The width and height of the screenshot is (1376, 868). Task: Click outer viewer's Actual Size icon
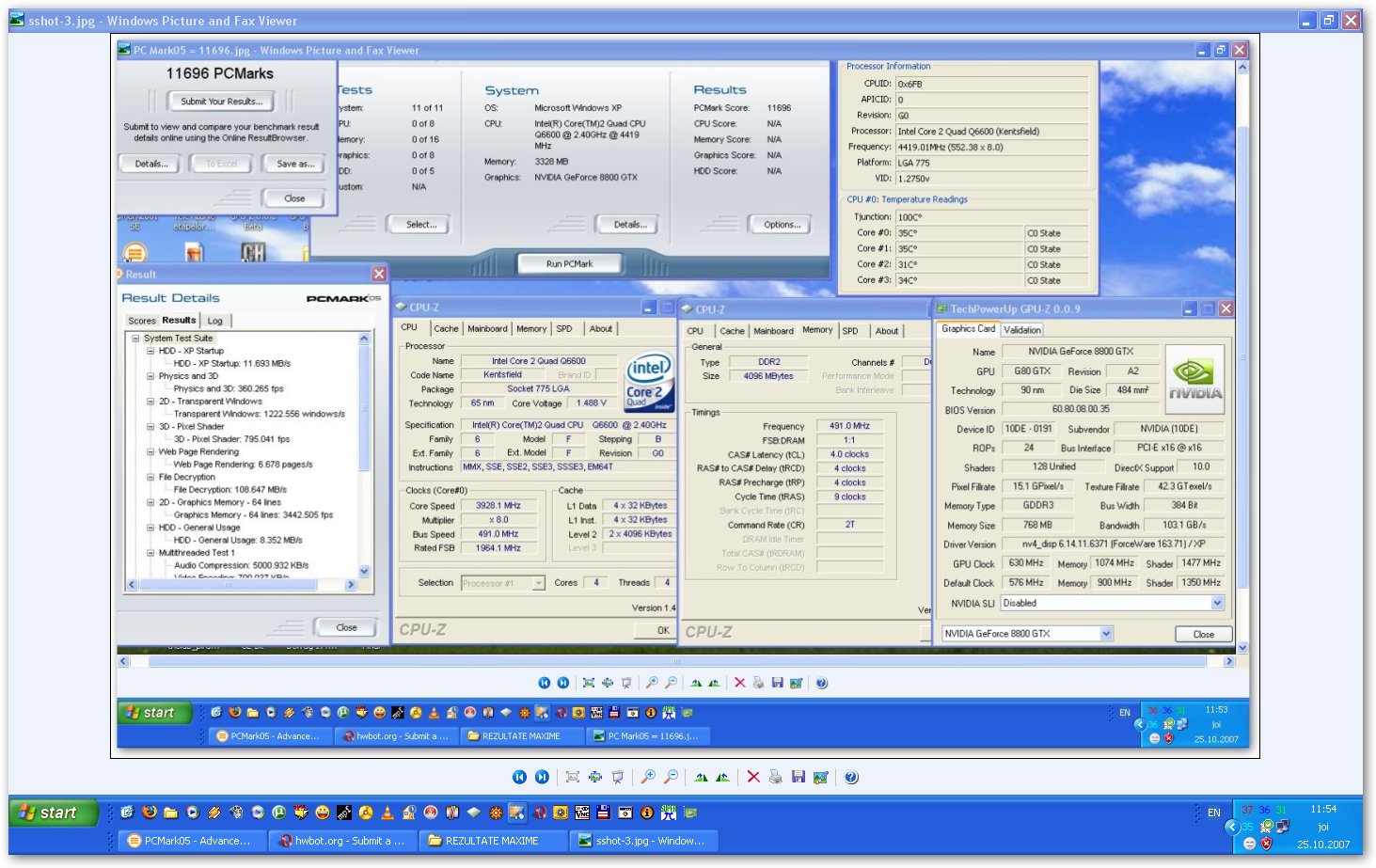pyautogui.click(x=595, y=777)
